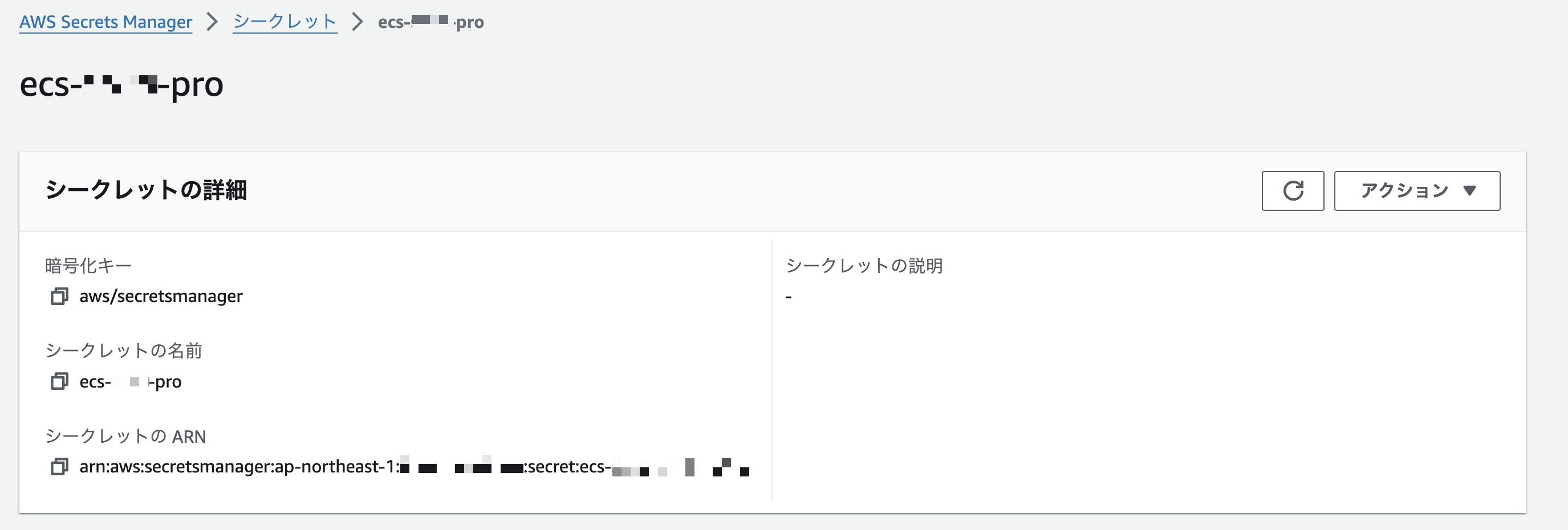Click the シークレットの名前 label
The height and width of the screenshot is (530, 1568).
point(124,350)
